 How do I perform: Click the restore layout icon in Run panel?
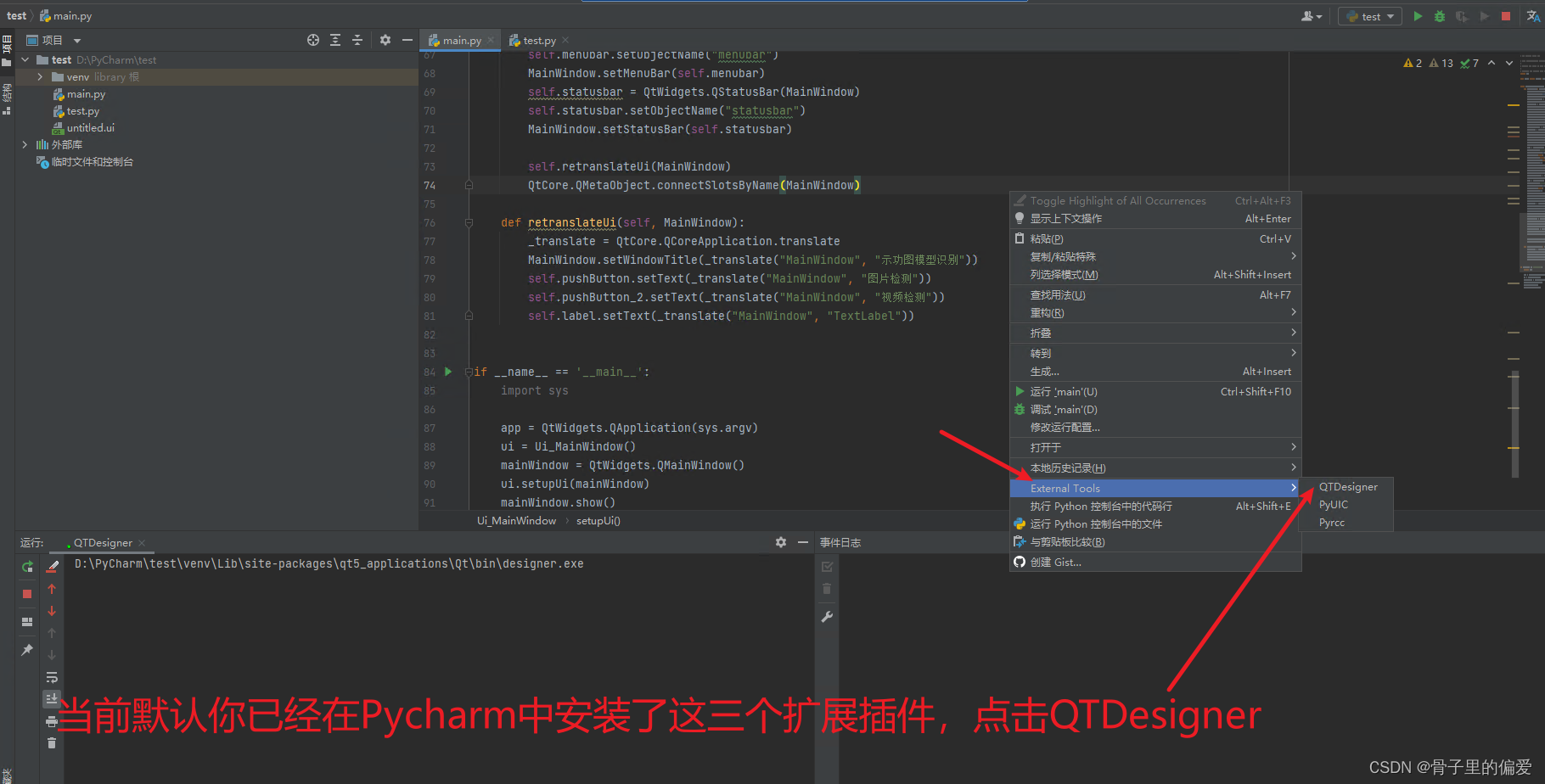click(x=27, y=622)
